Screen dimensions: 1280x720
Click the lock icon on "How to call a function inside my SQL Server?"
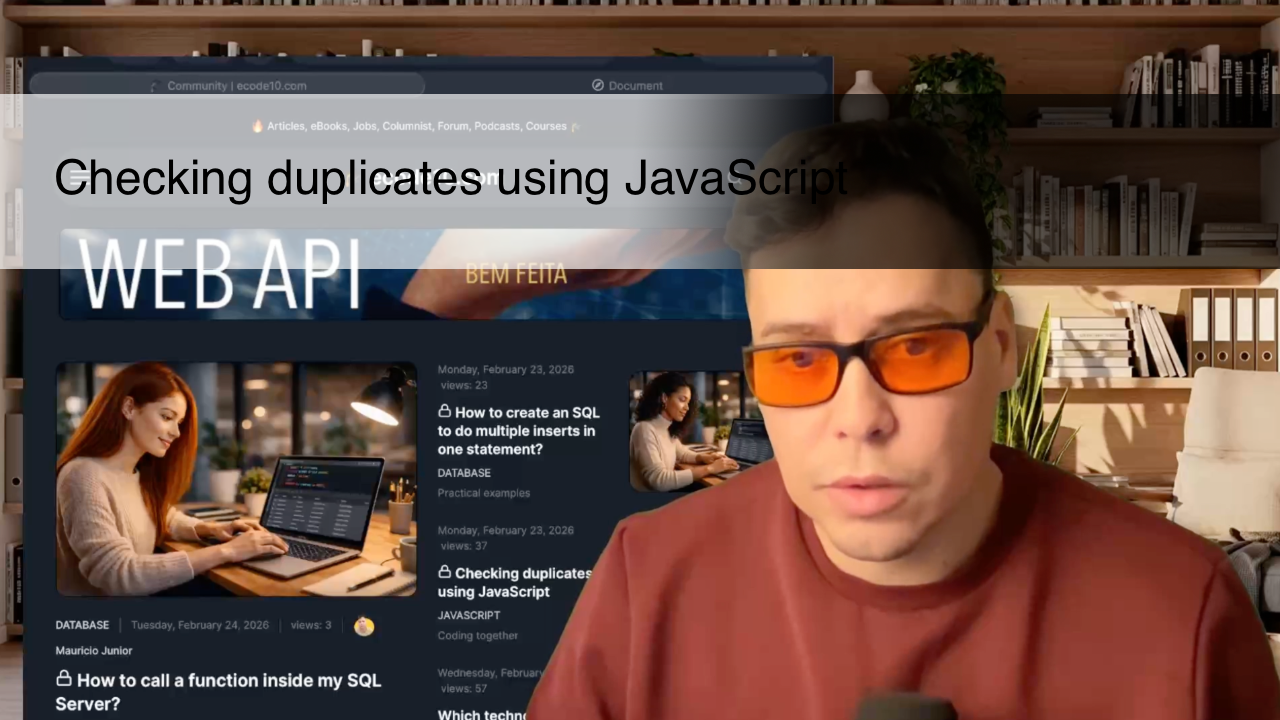[62, 680]
